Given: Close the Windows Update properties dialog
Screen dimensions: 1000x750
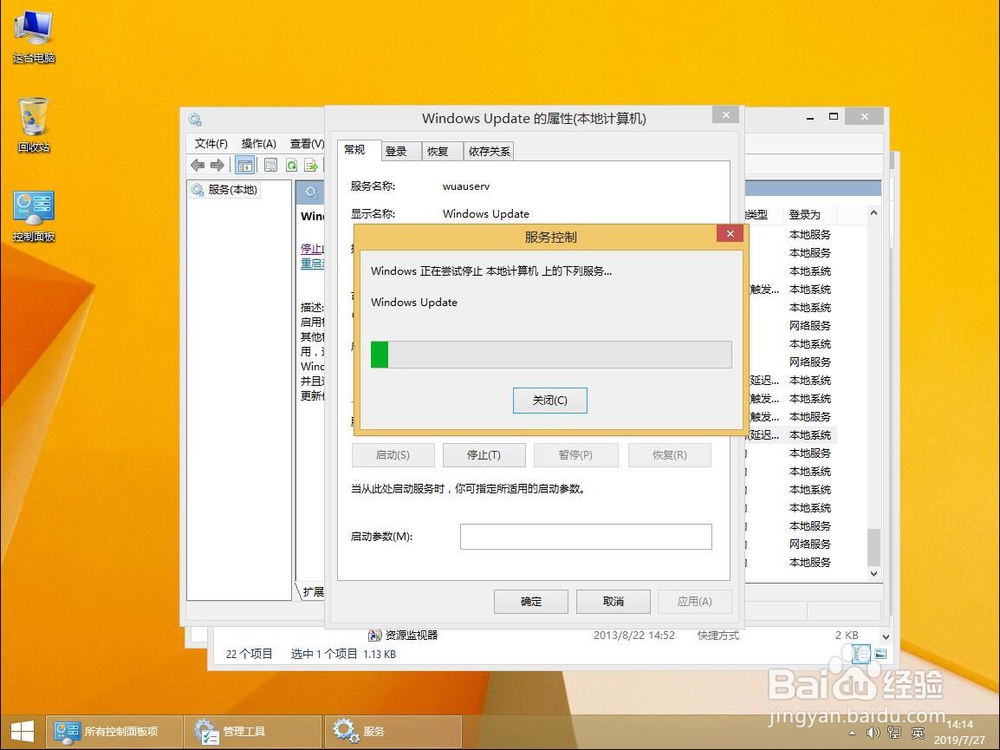Looking at the screenshot, I should coord(725,115).
